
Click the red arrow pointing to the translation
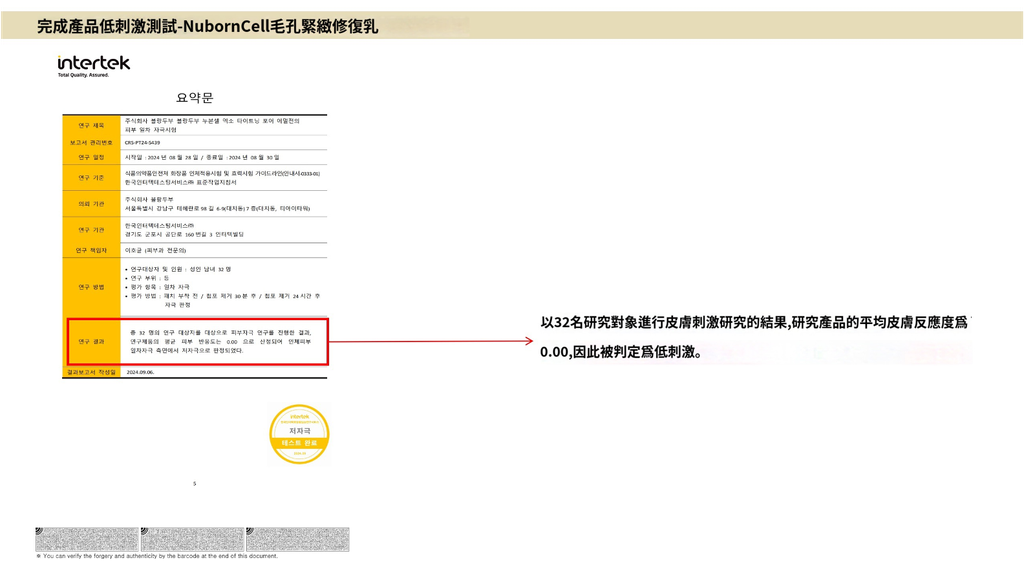tap(430, 341)
